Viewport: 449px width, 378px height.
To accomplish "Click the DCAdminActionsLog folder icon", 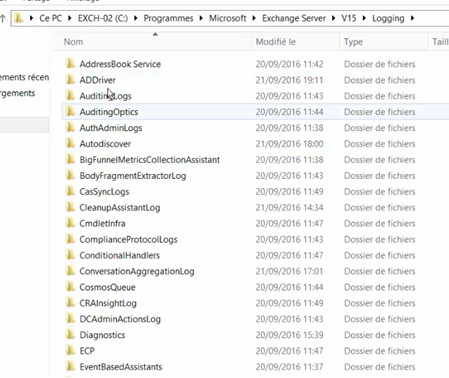I will tap(70, 319).
